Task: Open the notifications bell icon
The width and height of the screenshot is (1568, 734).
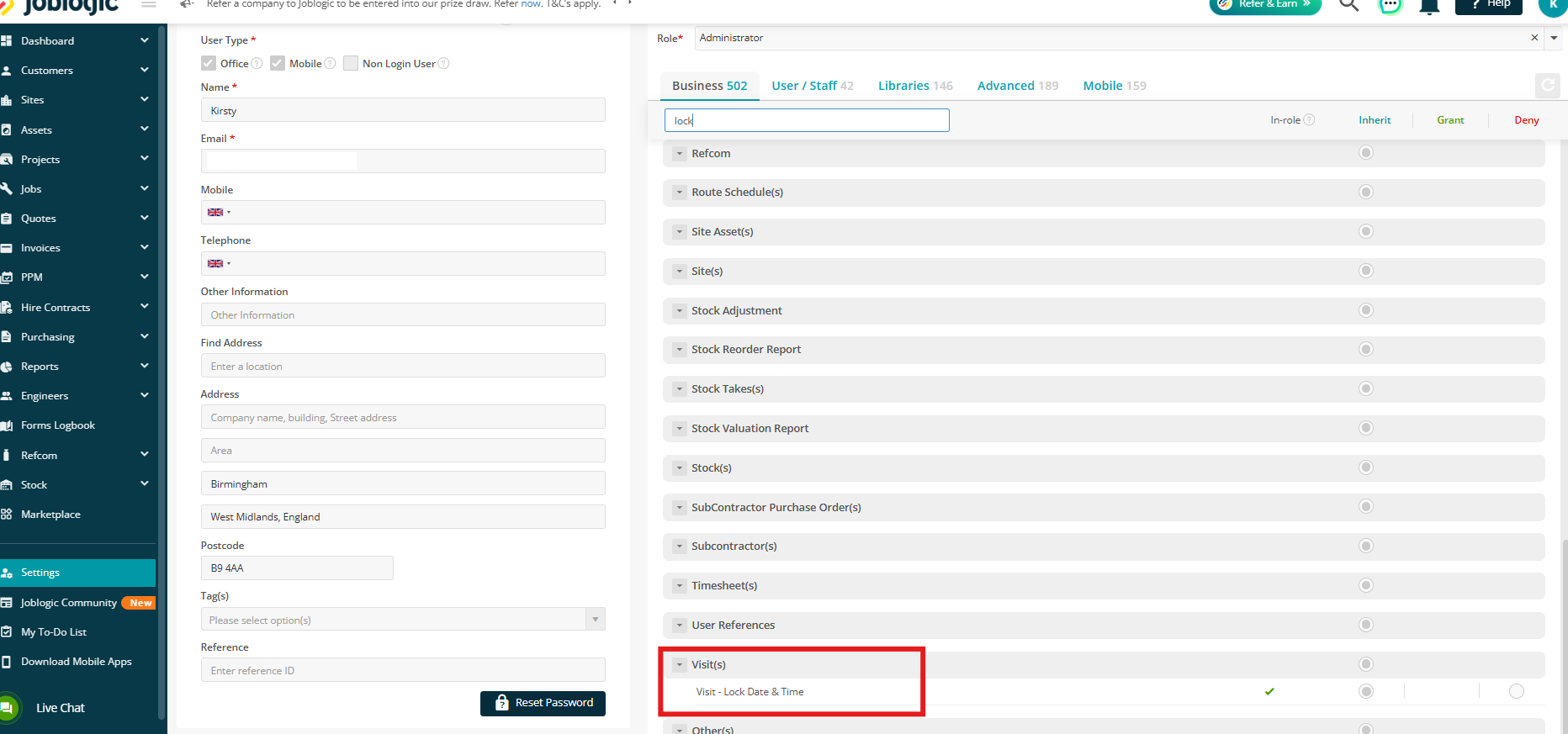Action: click(1429, 7)
